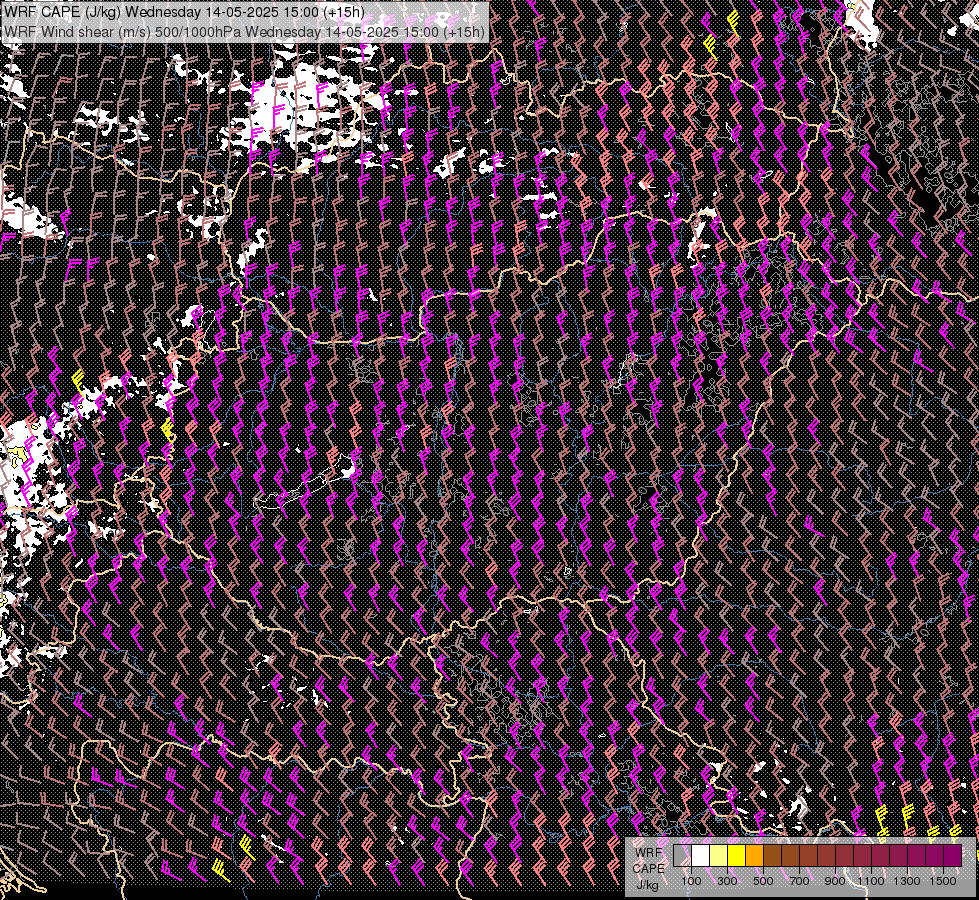
Task: Click the white 100–200 CAPE legend swatch
Action: (701, 856)
